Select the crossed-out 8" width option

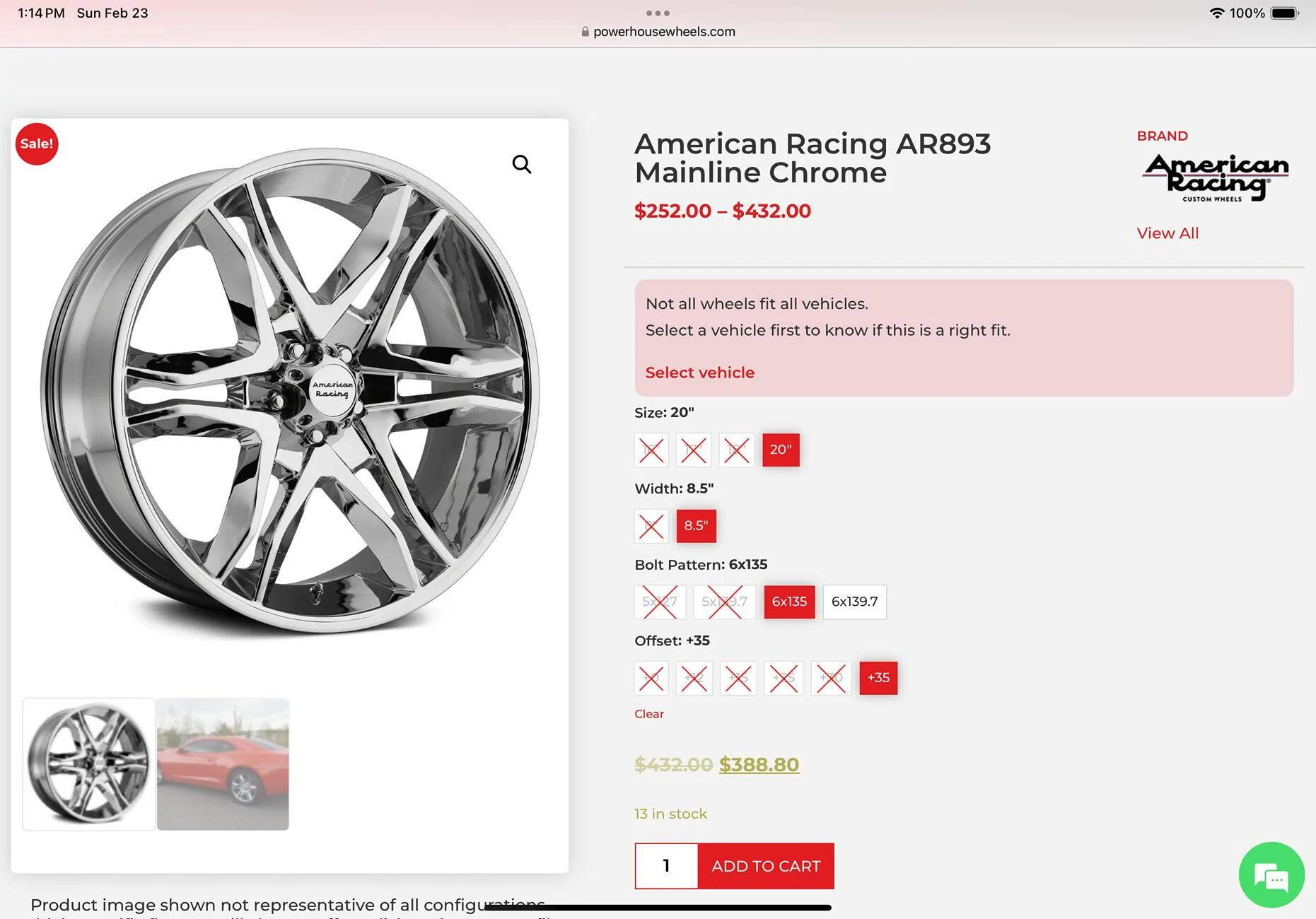651,526
